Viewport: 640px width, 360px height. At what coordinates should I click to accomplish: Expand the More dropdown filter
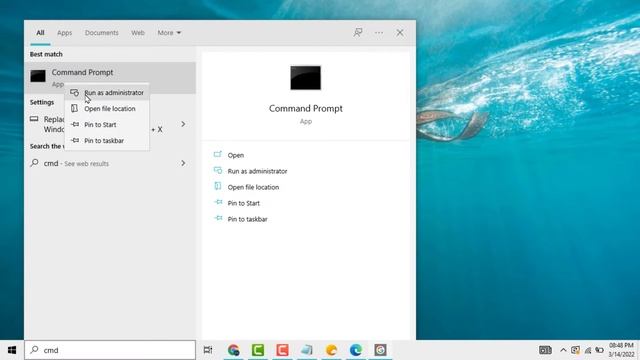click(x=169, y=33)
